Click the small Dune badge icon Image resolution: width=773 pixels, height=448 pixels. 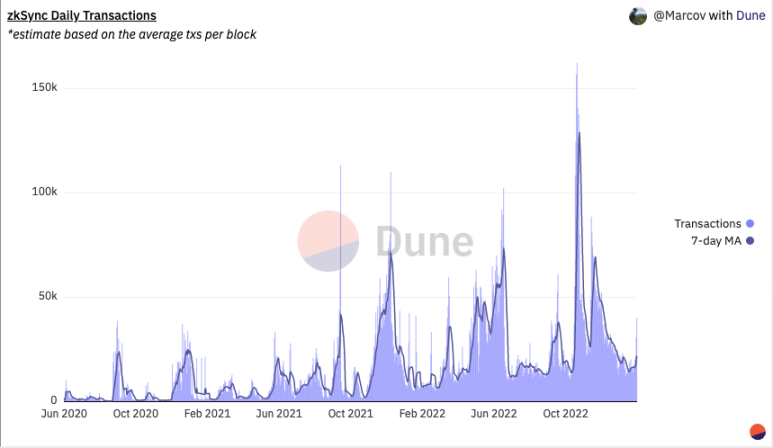pos(757,431)
